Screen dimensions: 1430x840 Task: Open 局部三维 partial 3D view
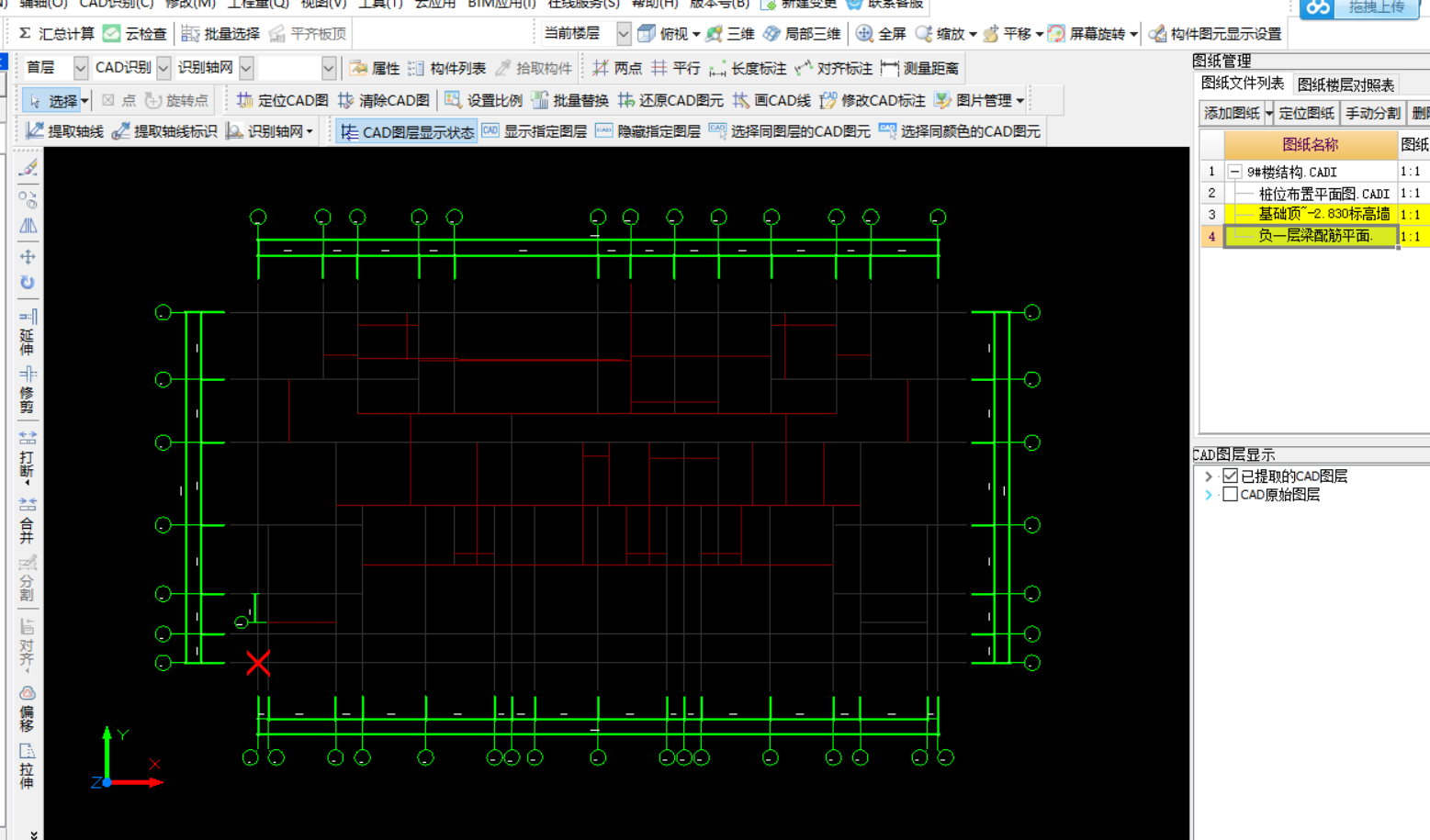pyautogui.click(x=802, y=34)
